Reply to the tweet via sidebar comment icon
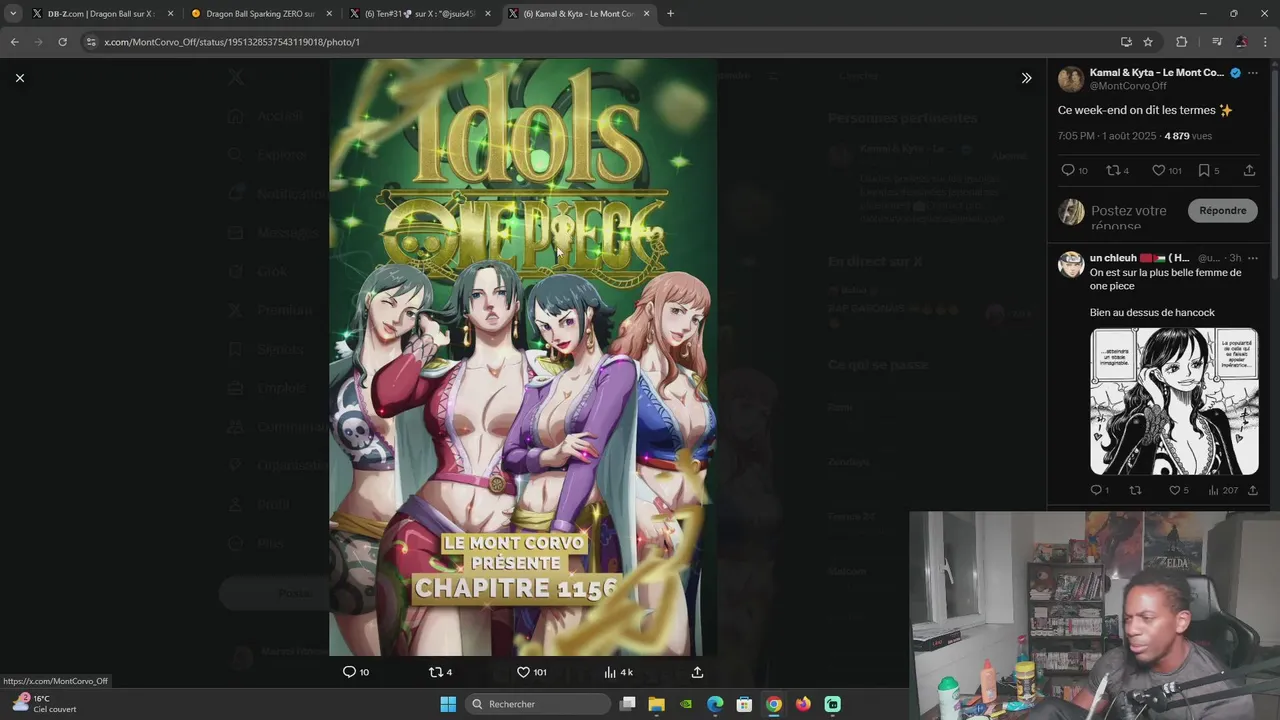Image resolution: width=1280 pixels, height=720 pixels. click(x=1068, y=170)
